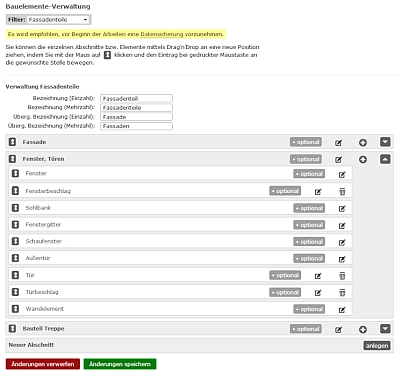Open the Datensicherung link
The height and width of the screenshot is (373, 400).
[x=162, y=34]
